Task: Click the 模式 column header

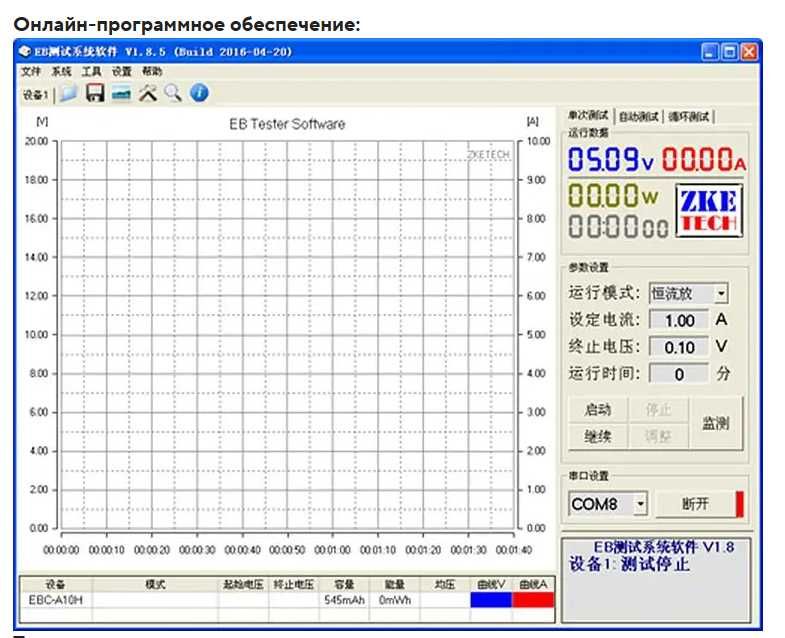Action: pyautogui.click(x=155, y=584)
